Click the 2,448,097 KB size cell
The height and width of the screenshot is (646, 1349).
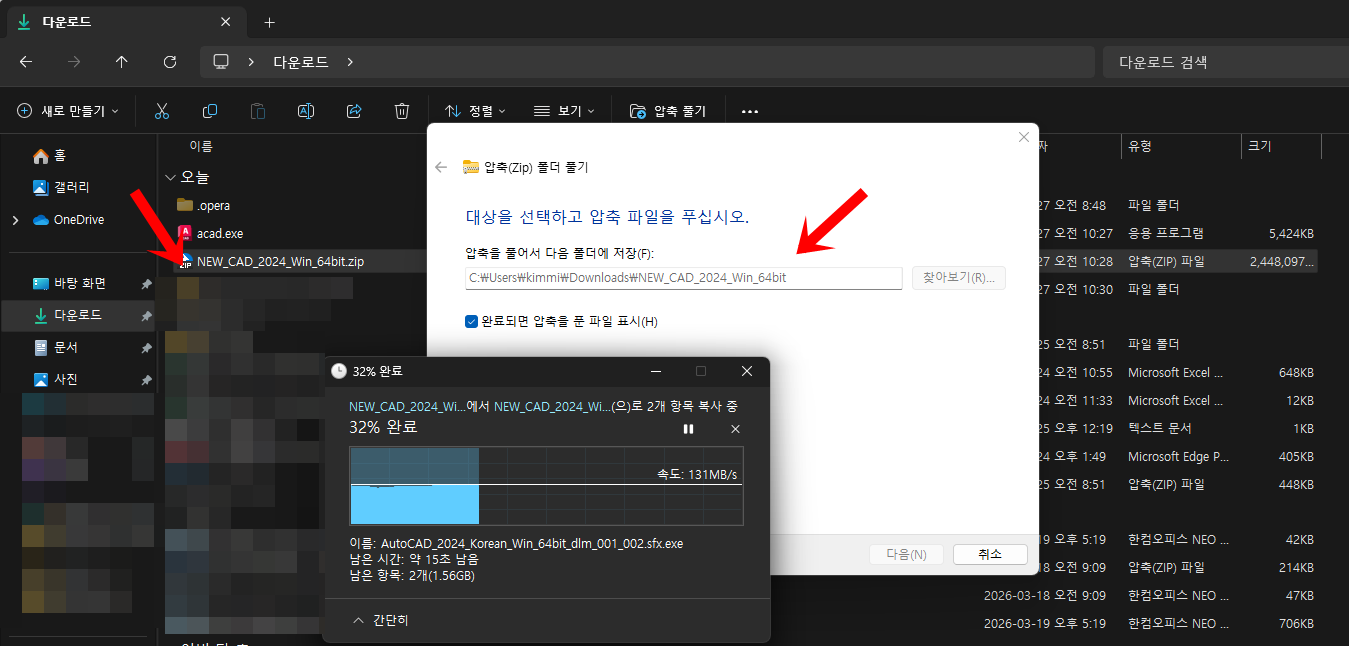(1282, 261)
